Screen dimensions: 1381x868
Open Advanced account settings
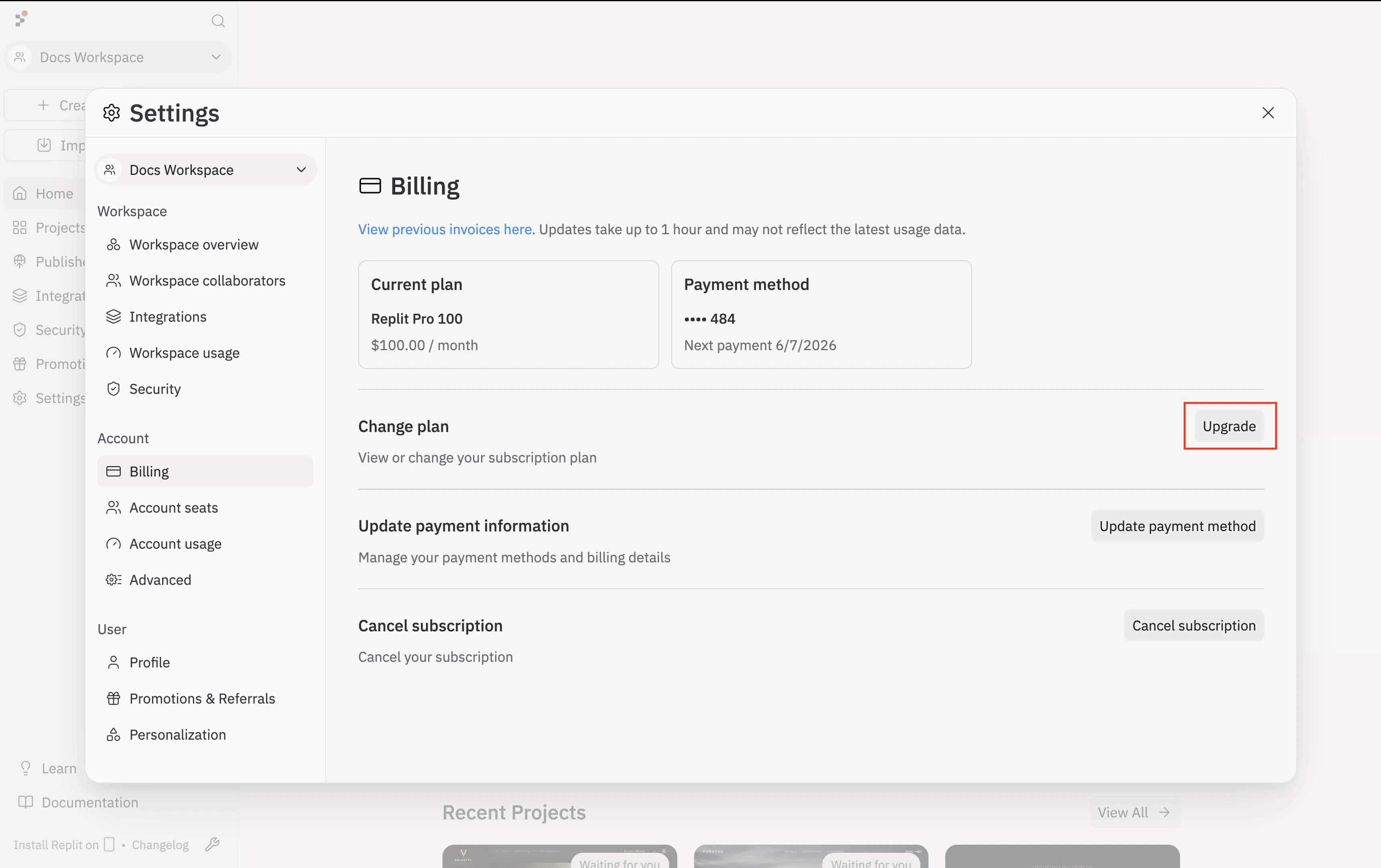tap(205, 580)
